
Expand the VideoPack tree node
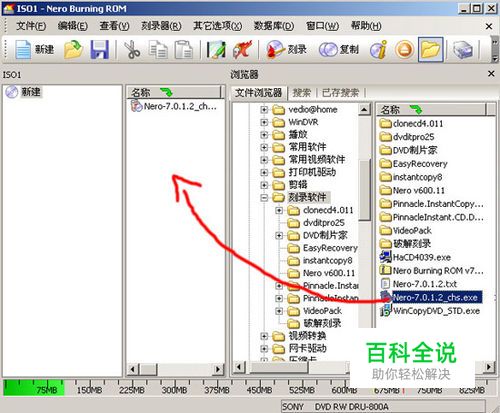279,311
